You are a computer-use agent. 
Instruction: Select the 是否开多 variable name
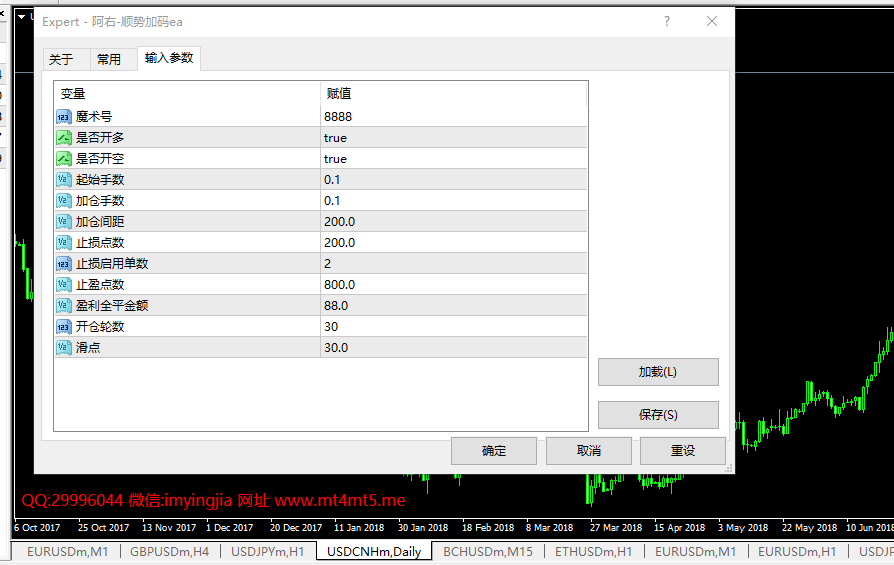pos(100,138)
